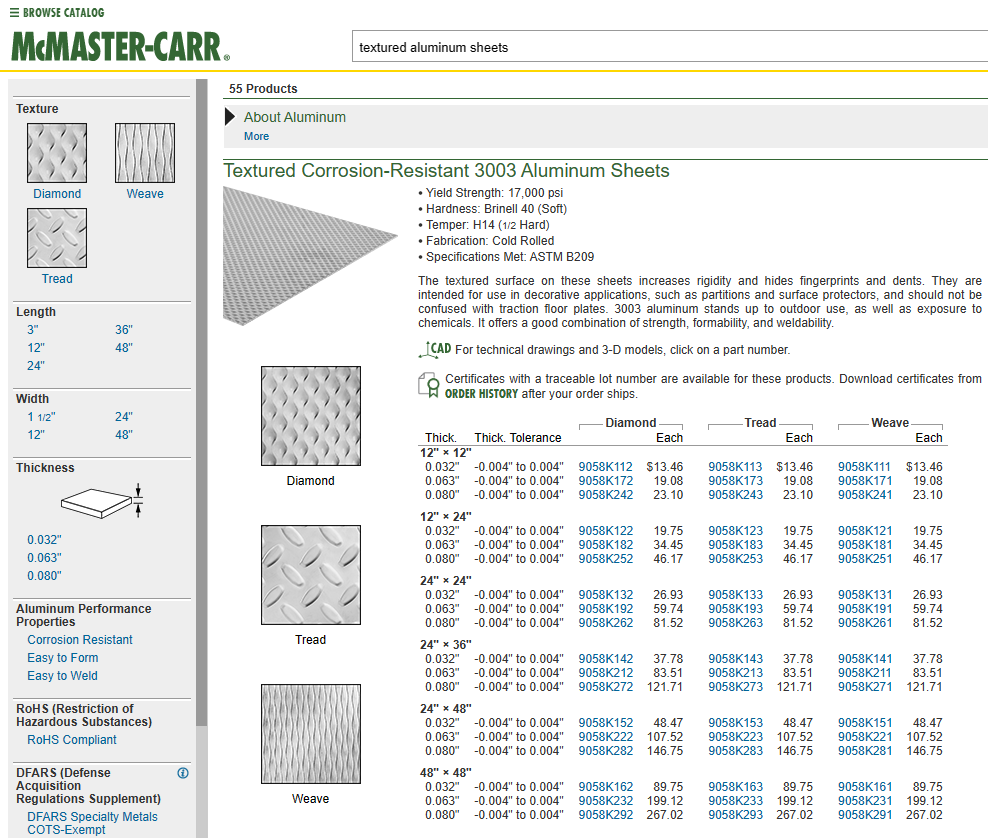Viewport: 988px width, 838px height.
Task: Filter width by 1 1/2"
Action: click(x=41, y=417)
